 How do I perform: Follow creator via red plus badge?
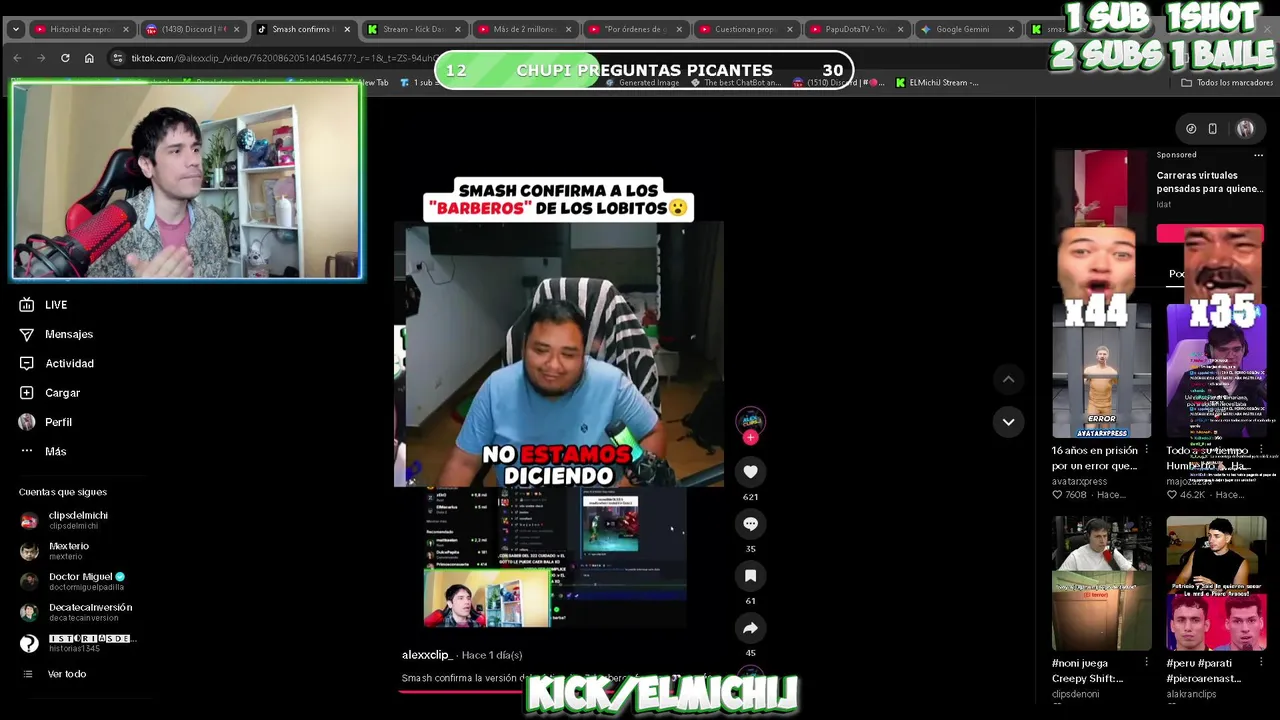[x=751, y=437]
